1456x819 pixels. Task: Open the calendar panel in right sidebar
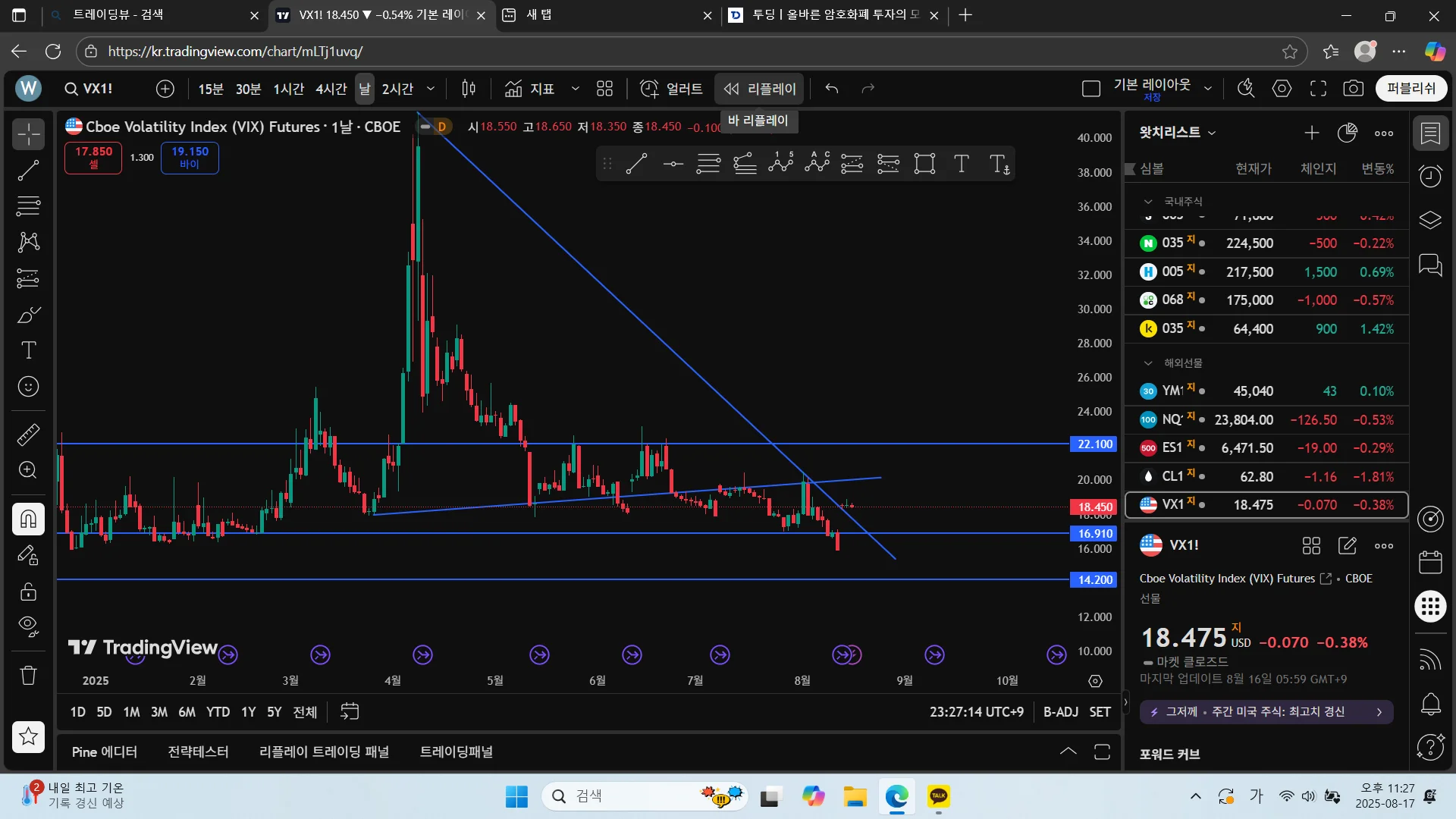tap(1430, 563)
